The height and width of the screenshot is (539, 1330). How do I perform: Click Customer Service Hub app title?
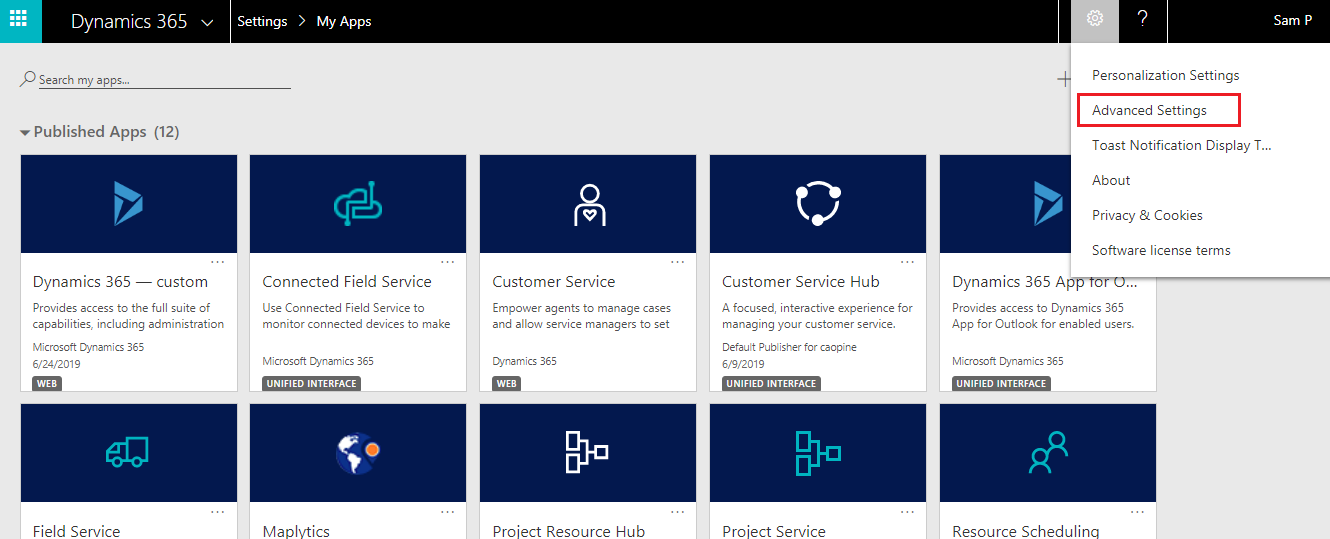point(801,282)
